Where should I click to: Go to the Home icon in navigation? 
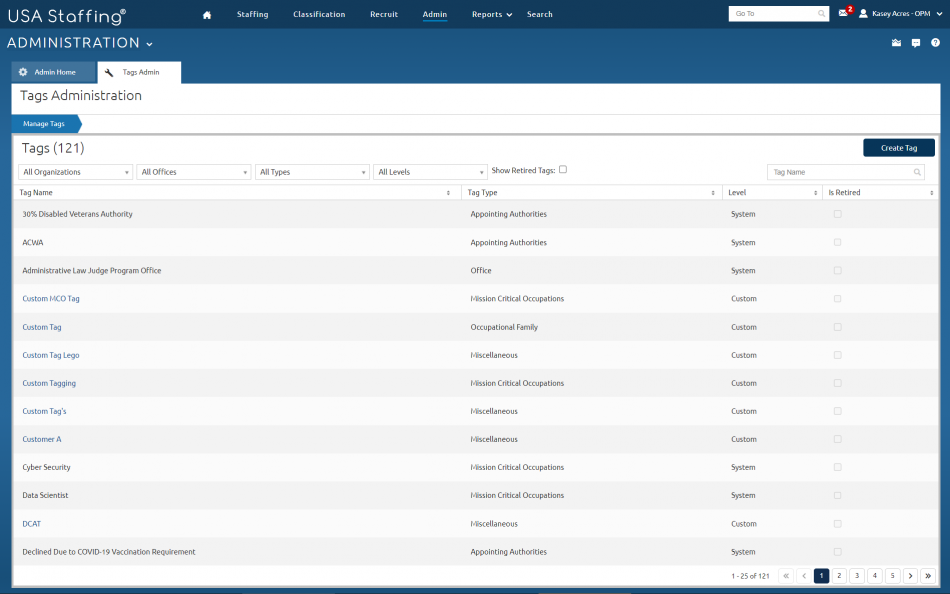coord(207,15)
